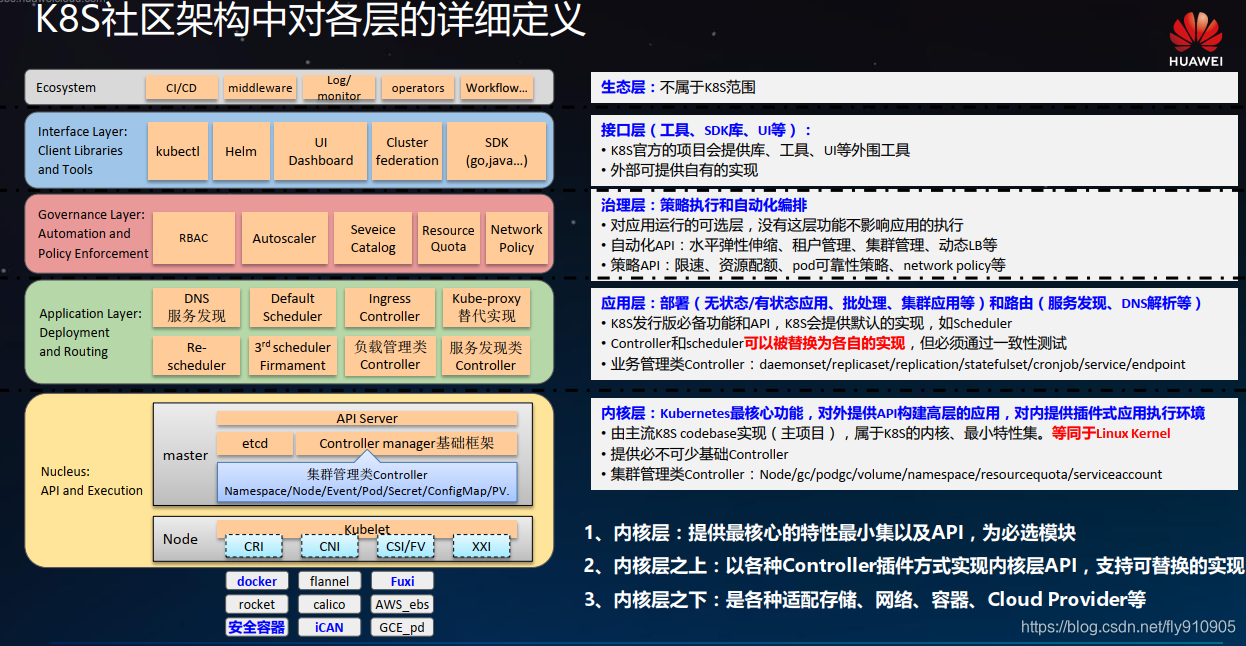
Task: Click the API Server bar
Action: click(368, 418)
